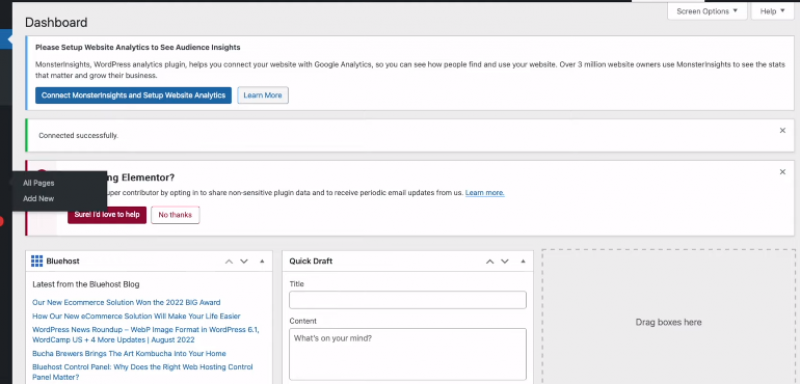Open How Our New eCommerce Solution Will Make Your Life Easier
The width and height of the screenshot is (800, 384).
coord(136,316)
